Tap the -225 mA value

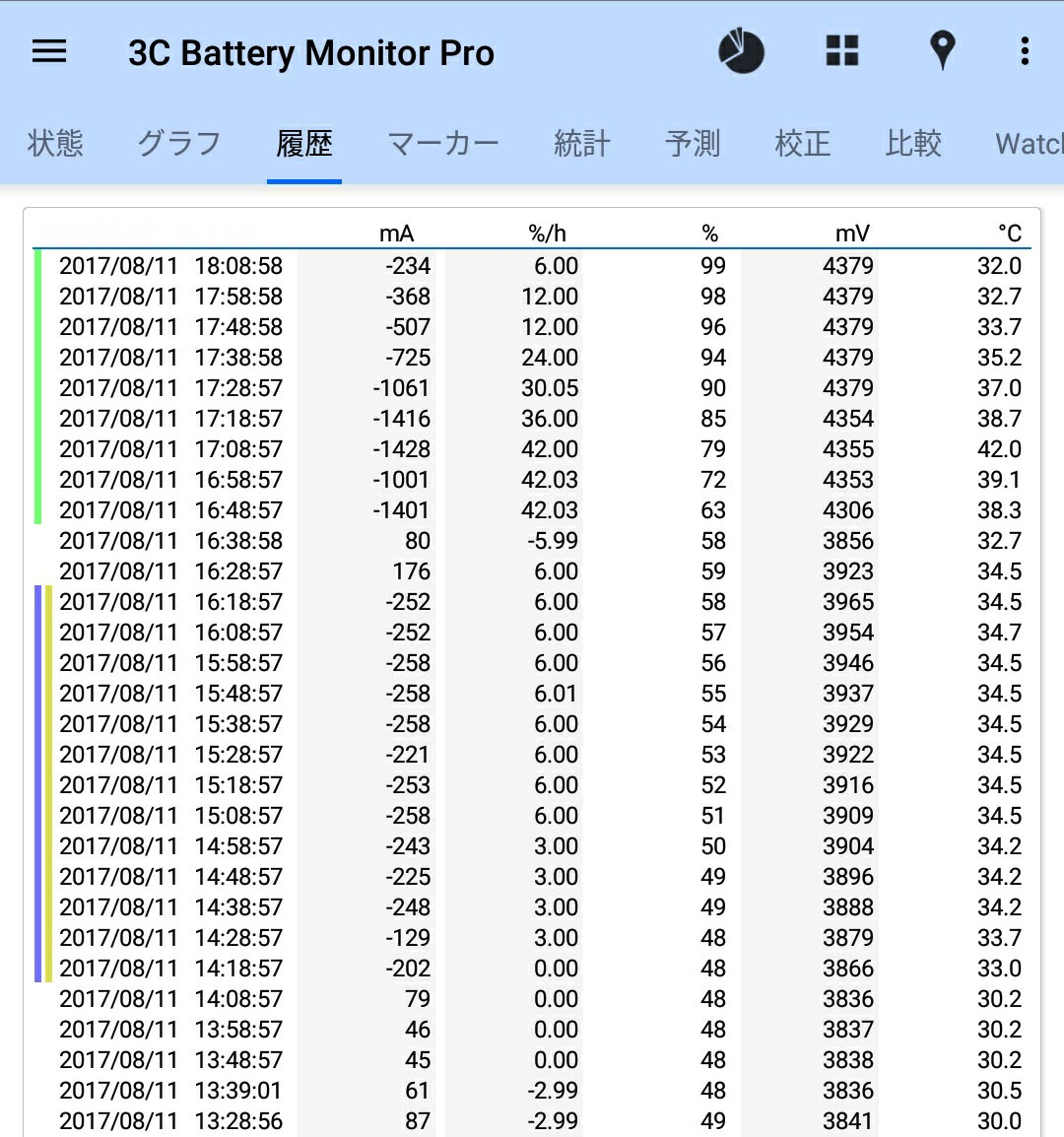pyautogui.click(x=408, y=876)
